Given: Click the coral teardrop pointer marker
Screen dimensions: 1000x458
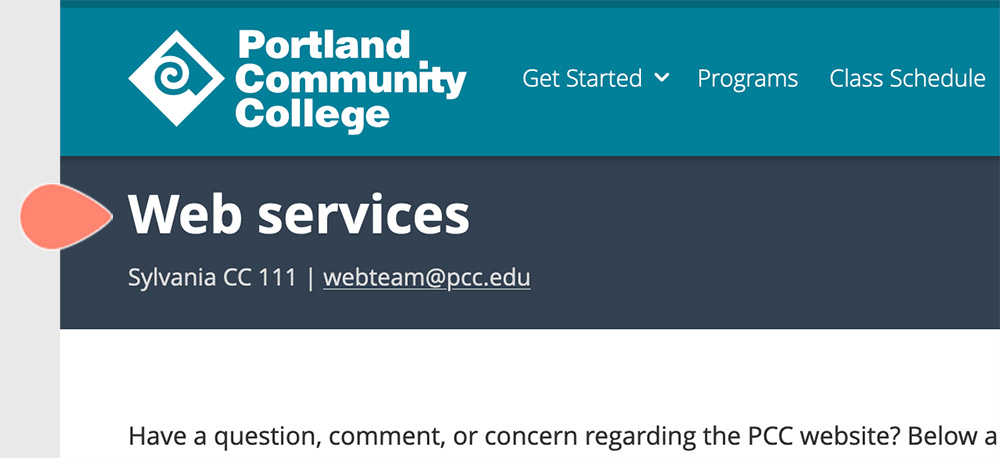Looking at the screenshot, I should 64,217.
